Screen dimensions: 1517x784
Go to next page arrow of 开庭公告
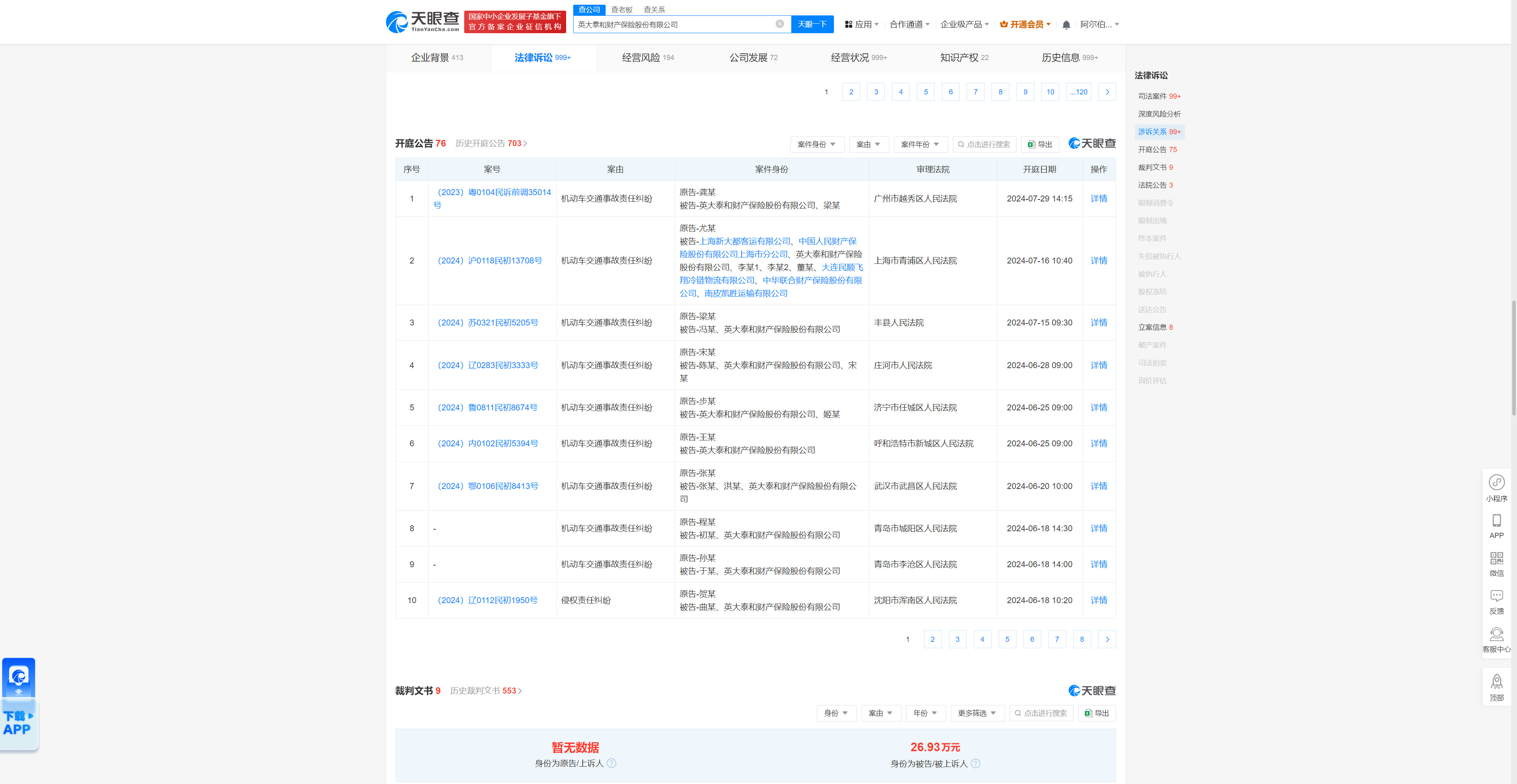coord(1107,639)
